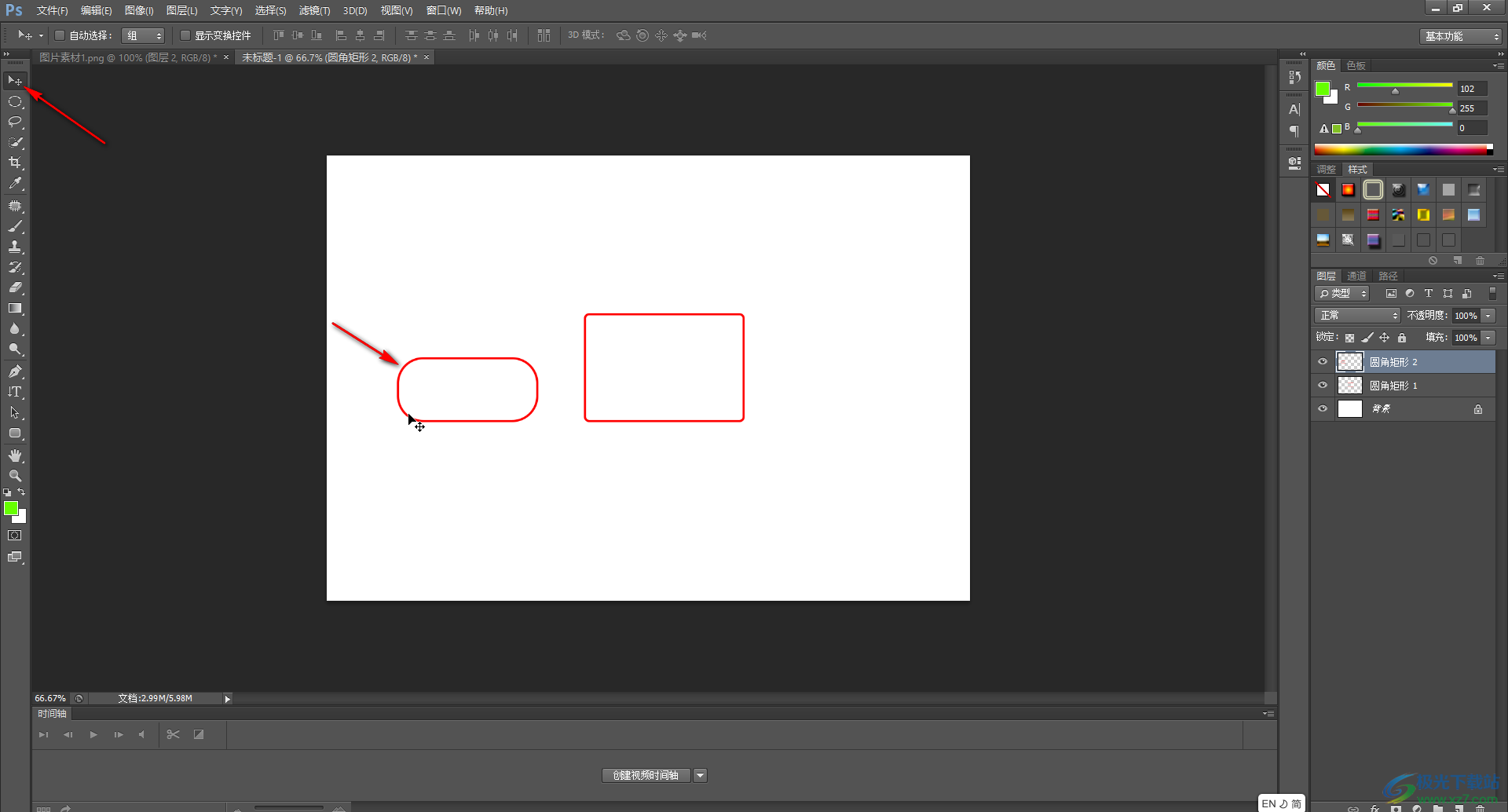Image resolution: width=1508 pixels, height=812 pixels.
Task: Click the R channel slider
Action: [x=1404, y=86]
